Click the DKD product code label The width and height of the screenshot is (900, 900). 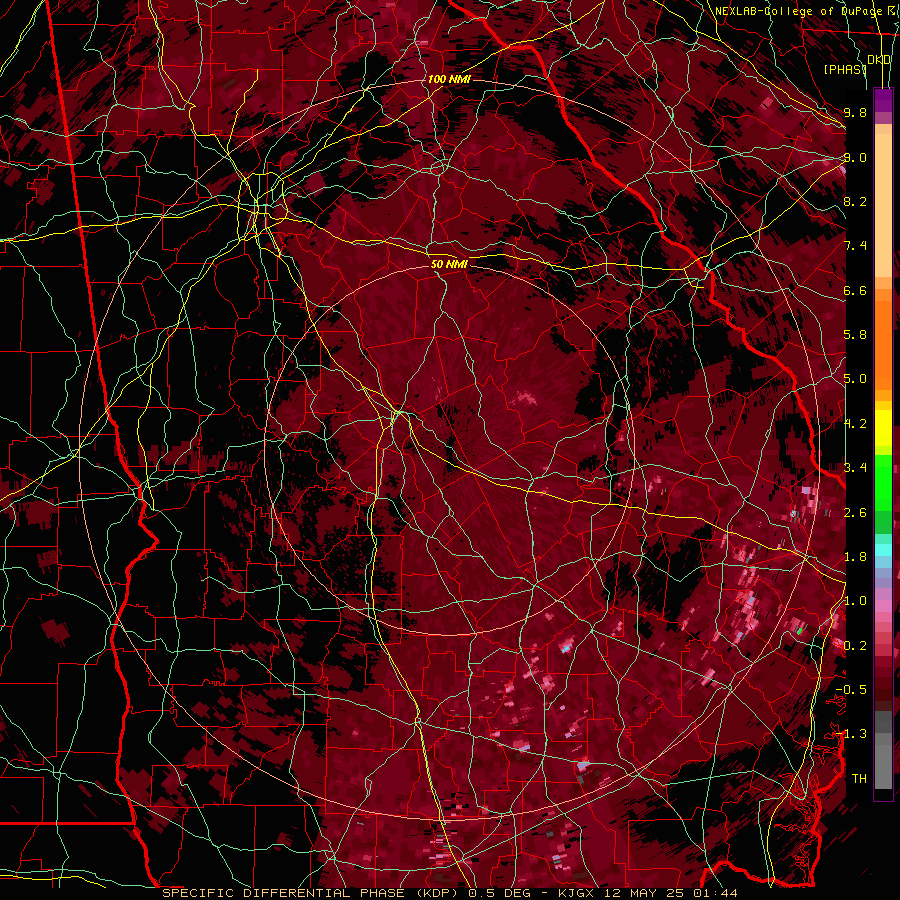pos(879,60)
